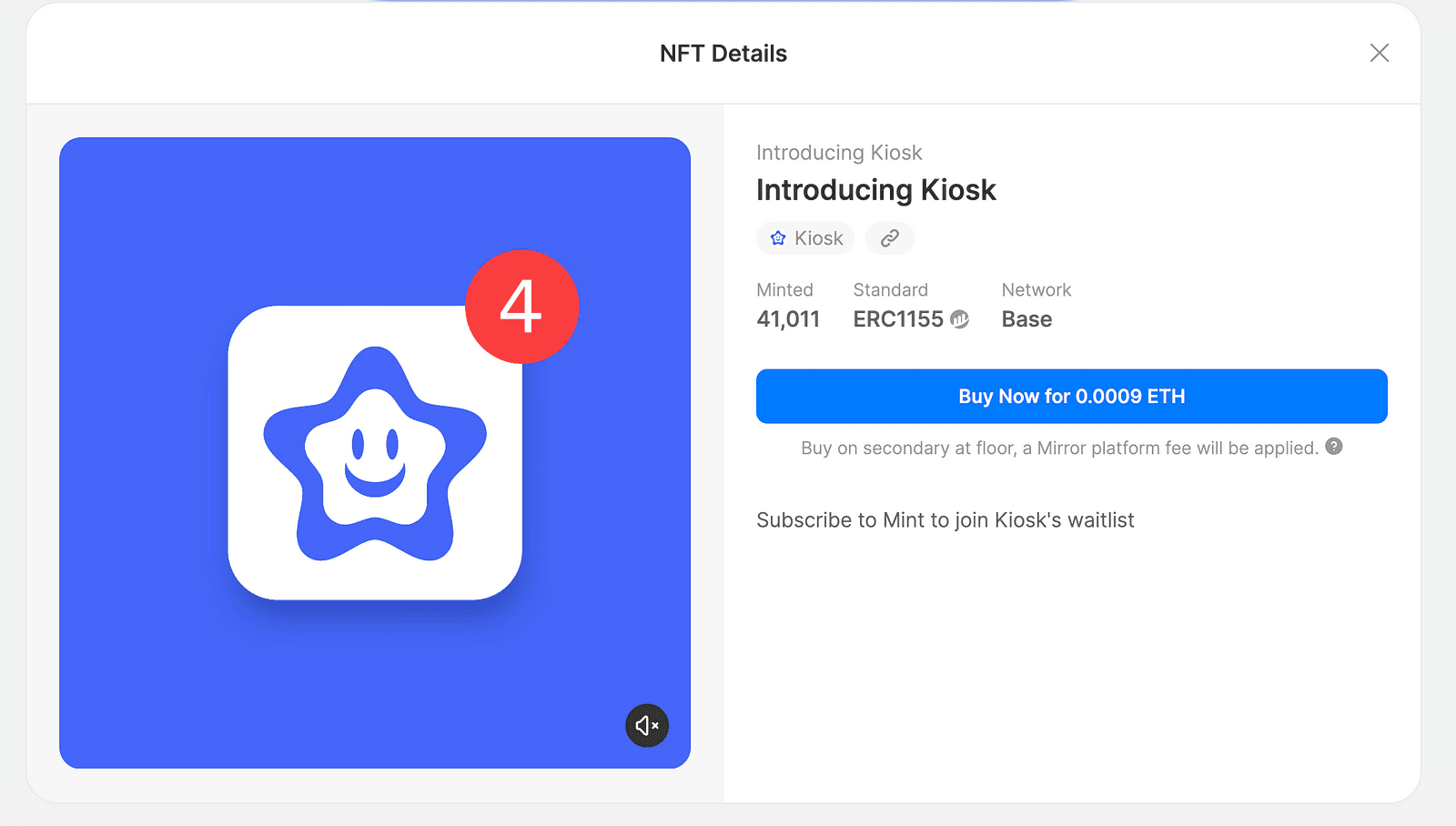Select the bold 'Introducing Kiosk' title
This screenshot has height=826, width=1456.
(876, 190)
